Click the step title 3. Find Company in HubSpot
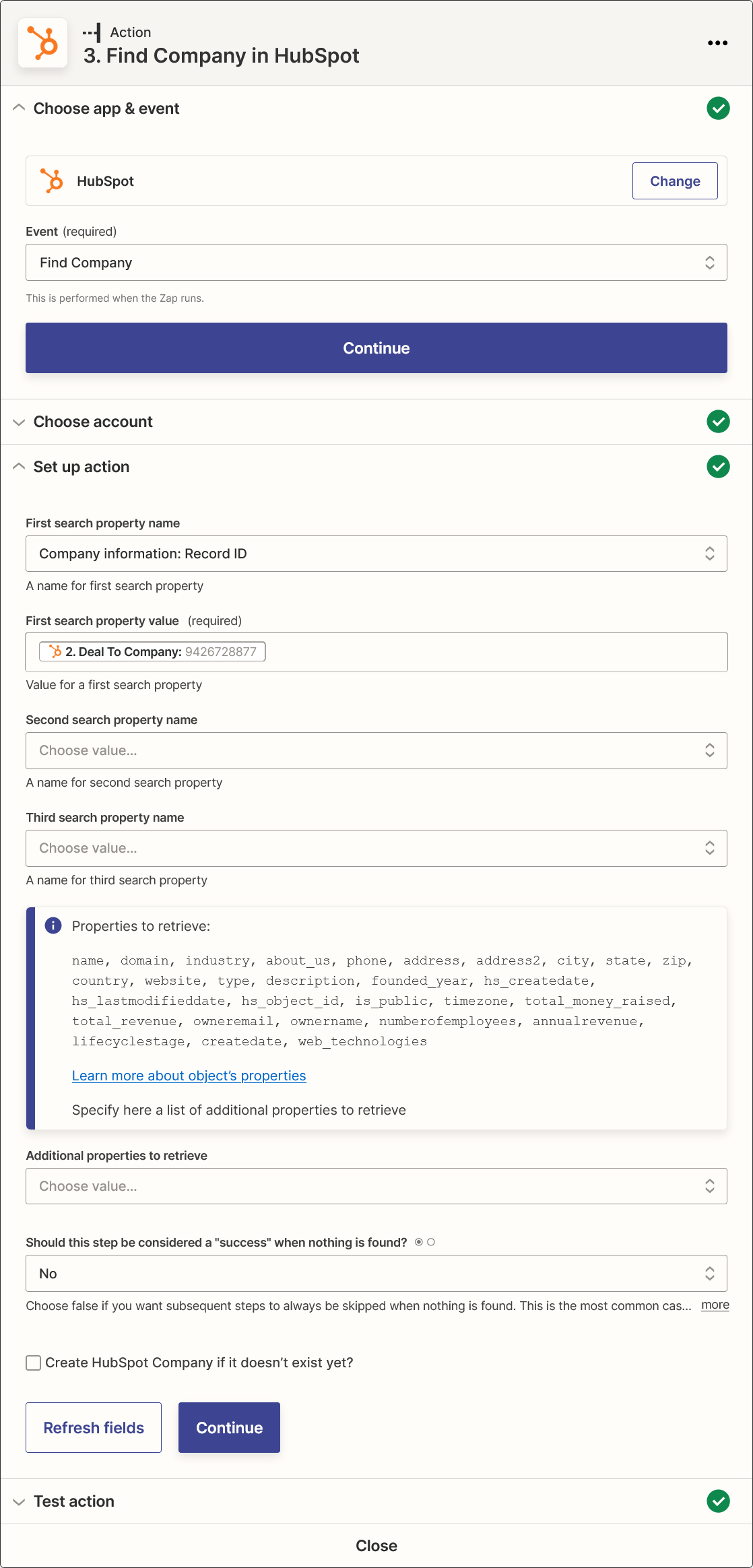 tap(222, 55)
